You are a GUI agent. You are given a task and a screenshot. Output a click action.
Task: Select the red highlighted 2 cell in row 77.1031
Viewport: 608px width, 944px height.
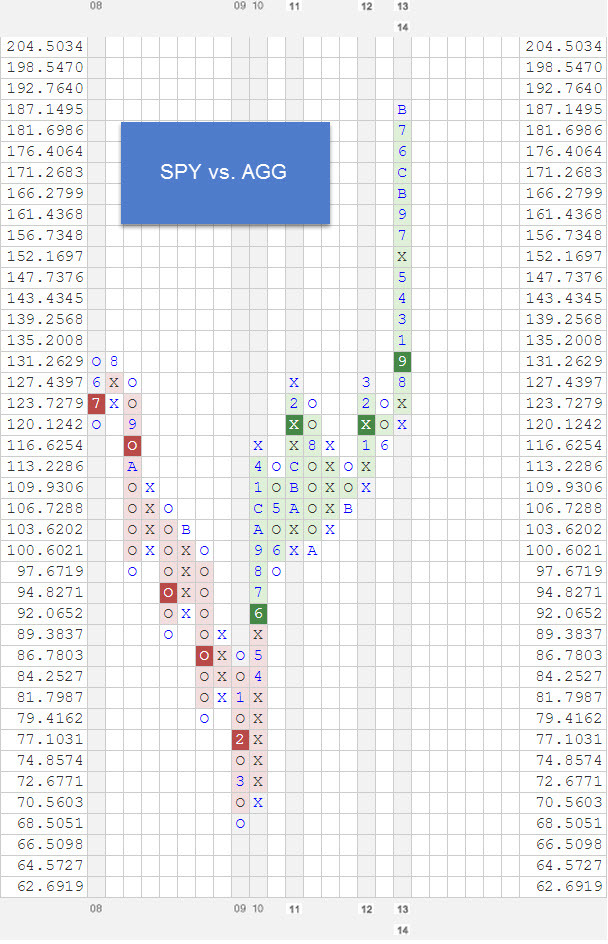pyautogui.click(x=240, y=739)
